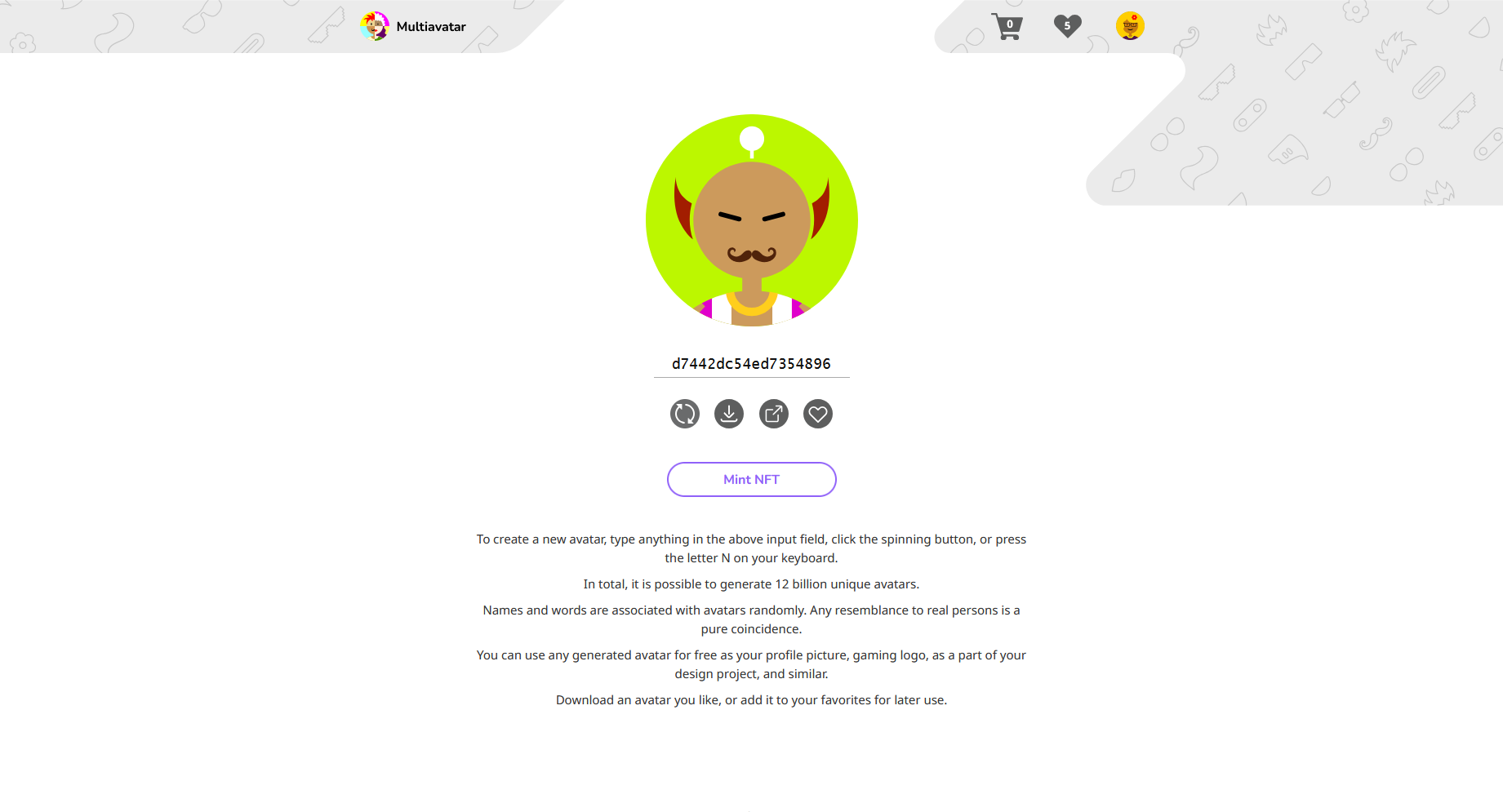
Task: Focus the avatar ID input field
Action: [752, 364]
